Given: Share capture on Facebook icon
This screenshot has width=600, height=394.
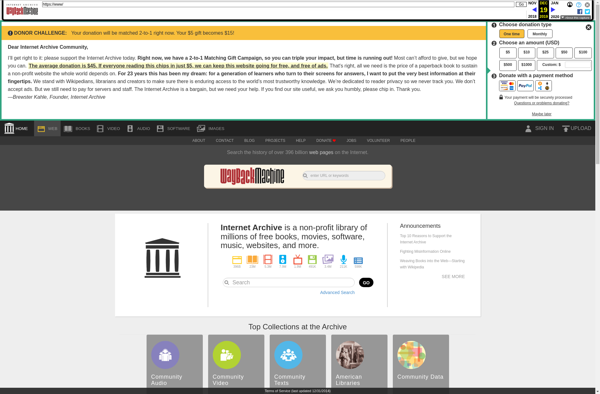Looking at the screenshot, I should (580, 11).
